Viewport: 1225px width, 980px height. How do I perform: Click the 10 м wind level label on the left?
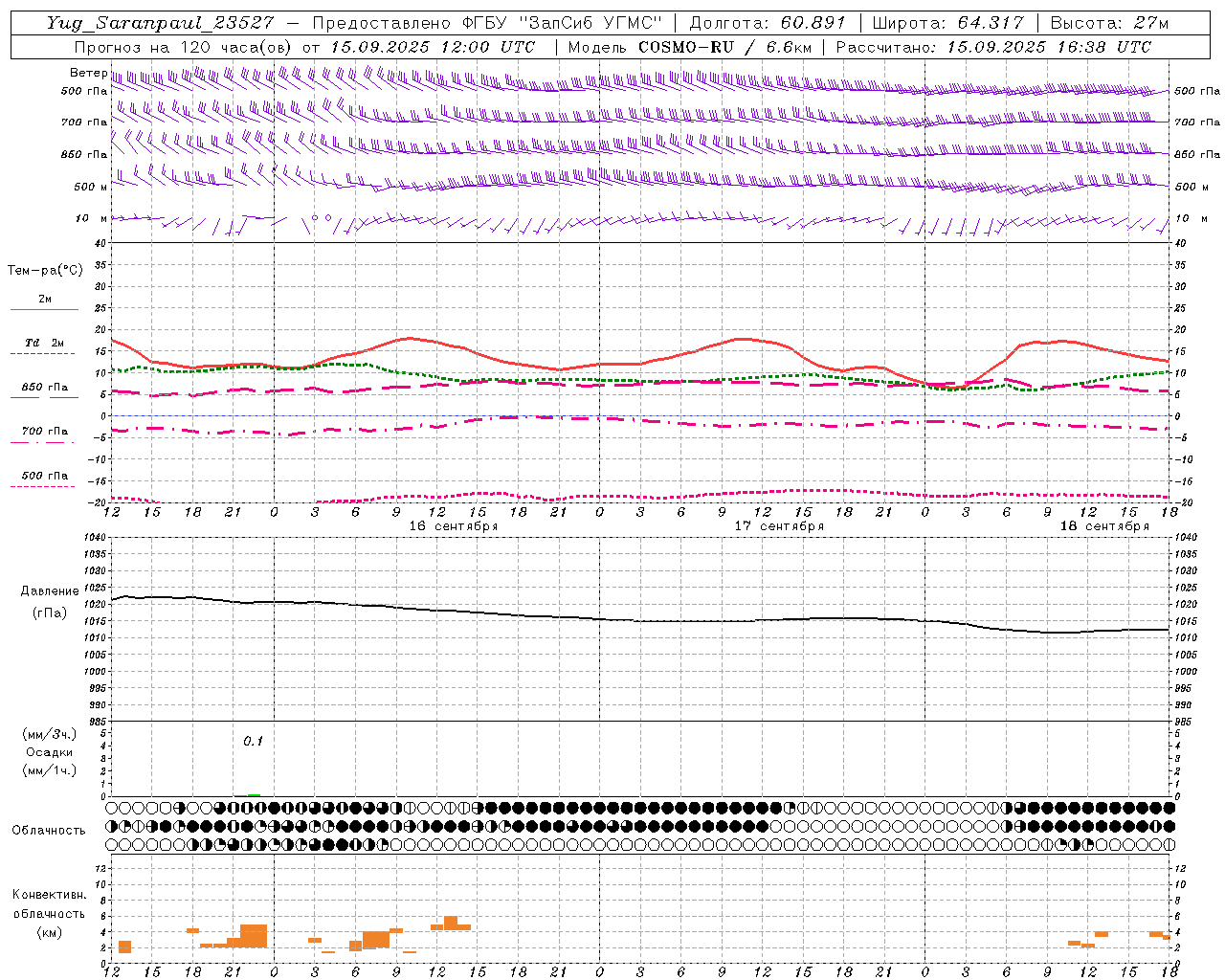tap(91, 218)
